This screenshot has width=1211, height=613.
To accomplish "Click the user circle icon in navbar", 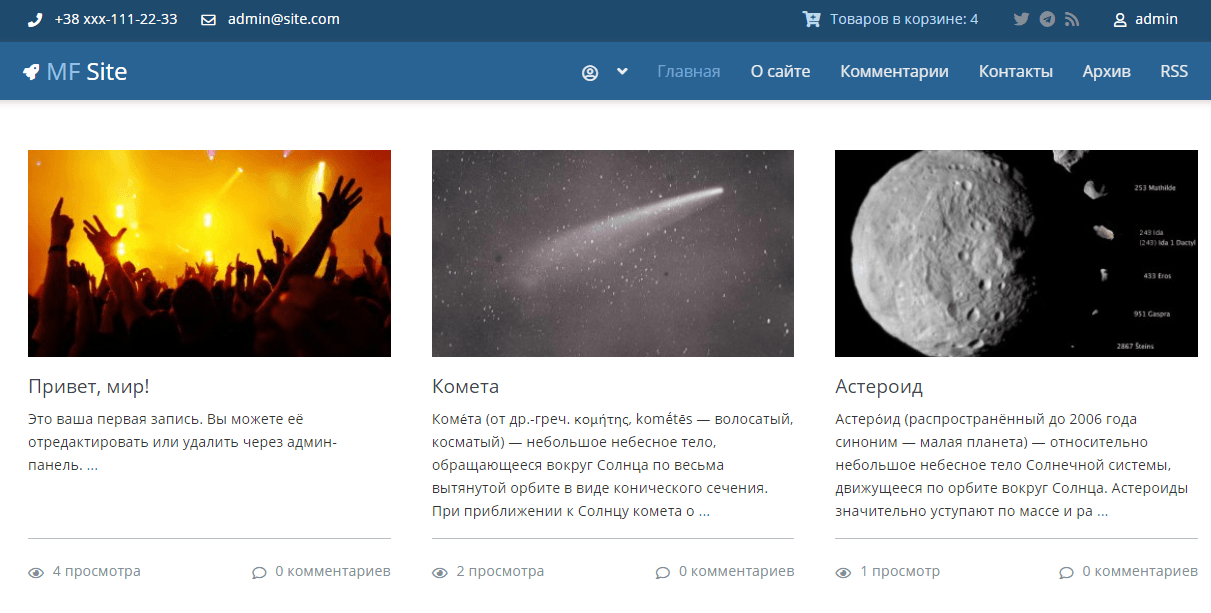I will point(590,72).
